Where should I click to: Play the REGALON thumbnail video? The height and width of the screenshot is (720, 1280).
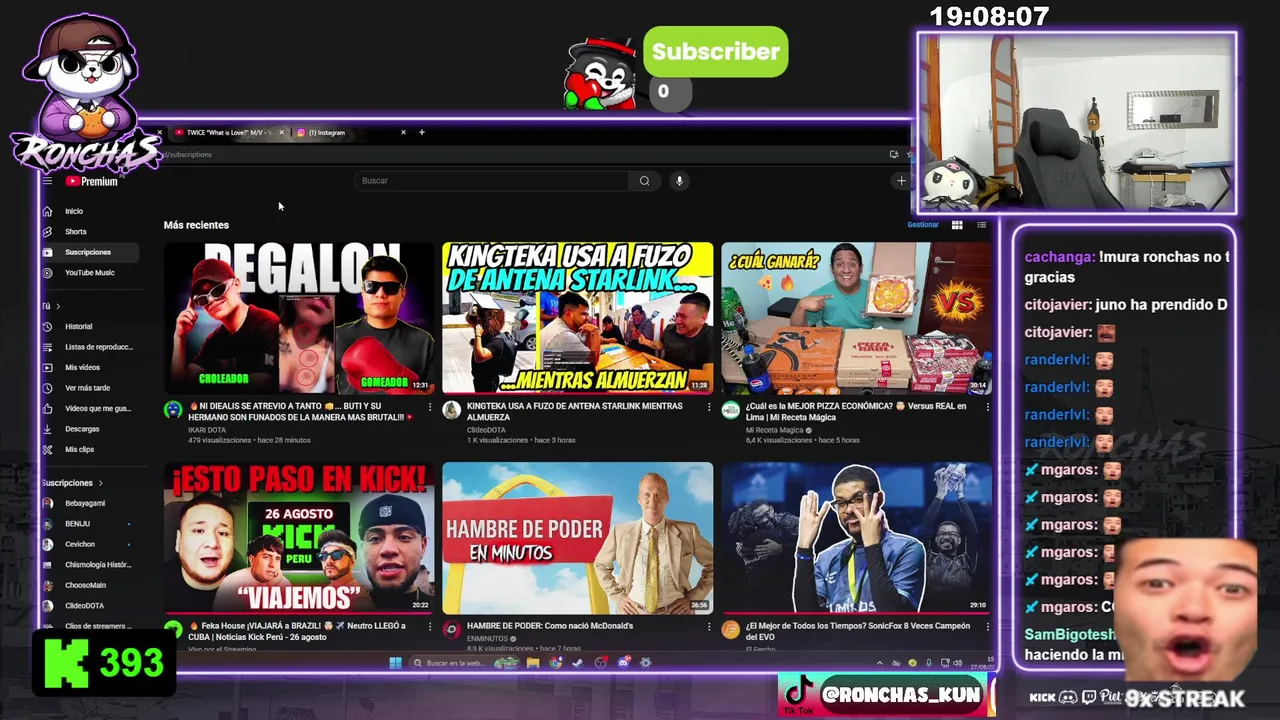pyautogui.click(x=299, y=318)
